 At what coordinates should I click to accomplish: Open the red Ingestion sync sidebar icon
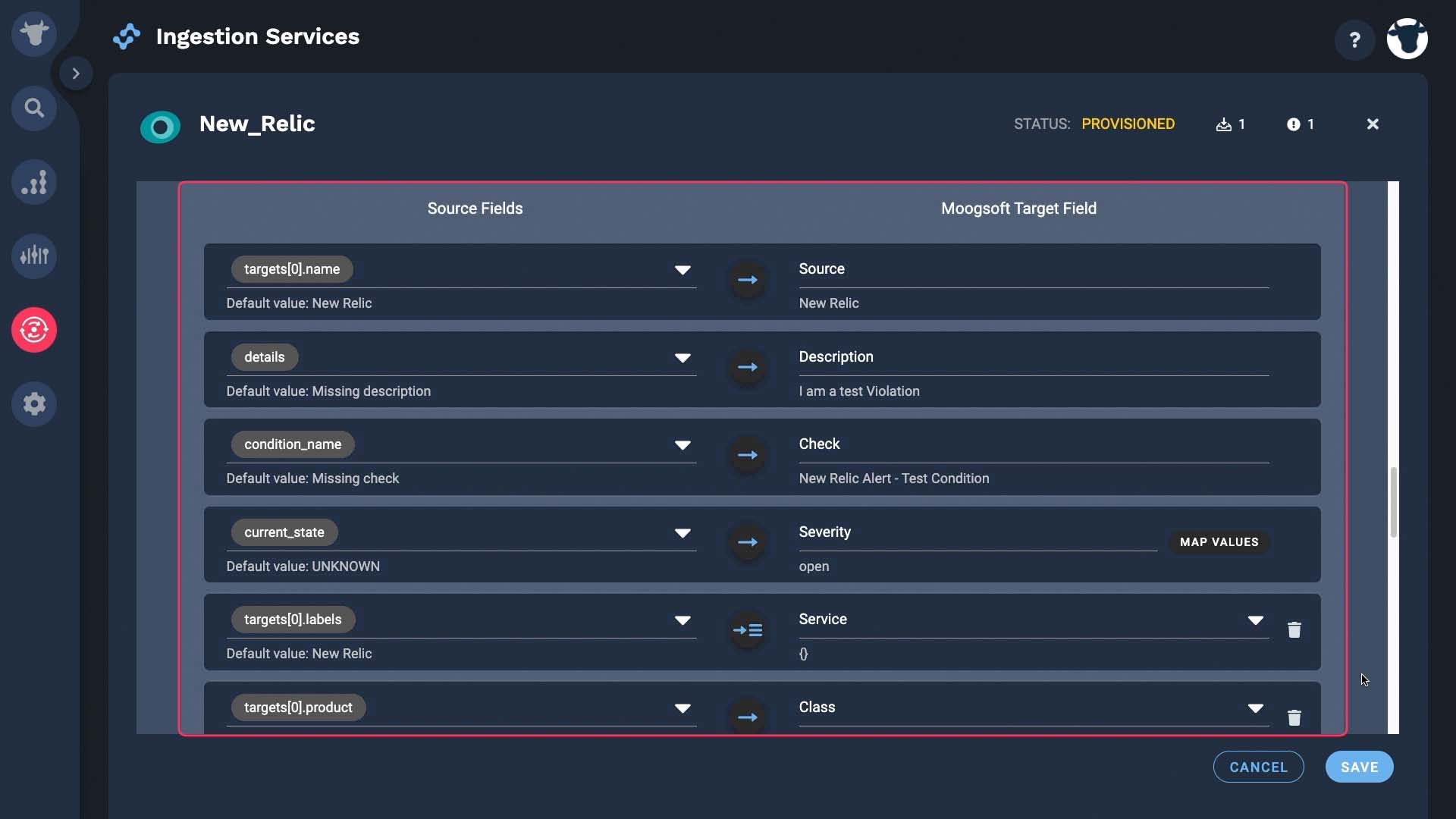click(x=34, y=330)
